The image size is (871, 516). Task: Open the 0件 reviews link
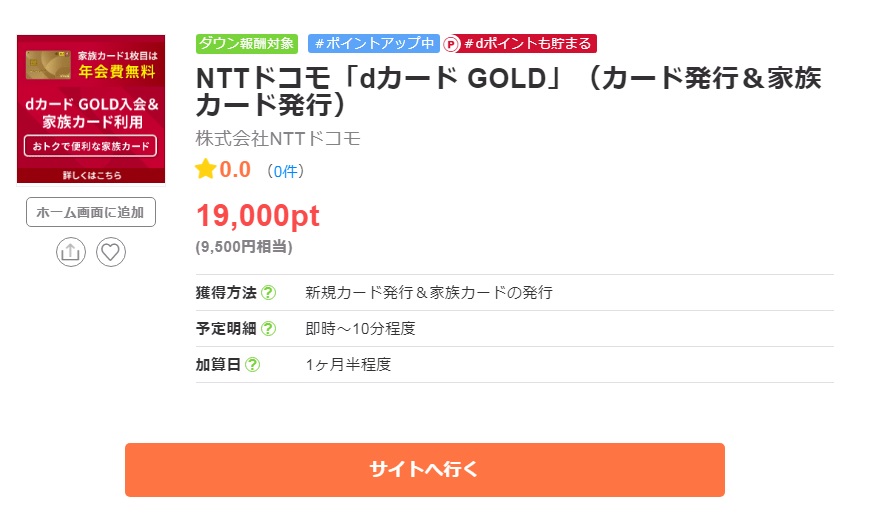pos(286,171)
